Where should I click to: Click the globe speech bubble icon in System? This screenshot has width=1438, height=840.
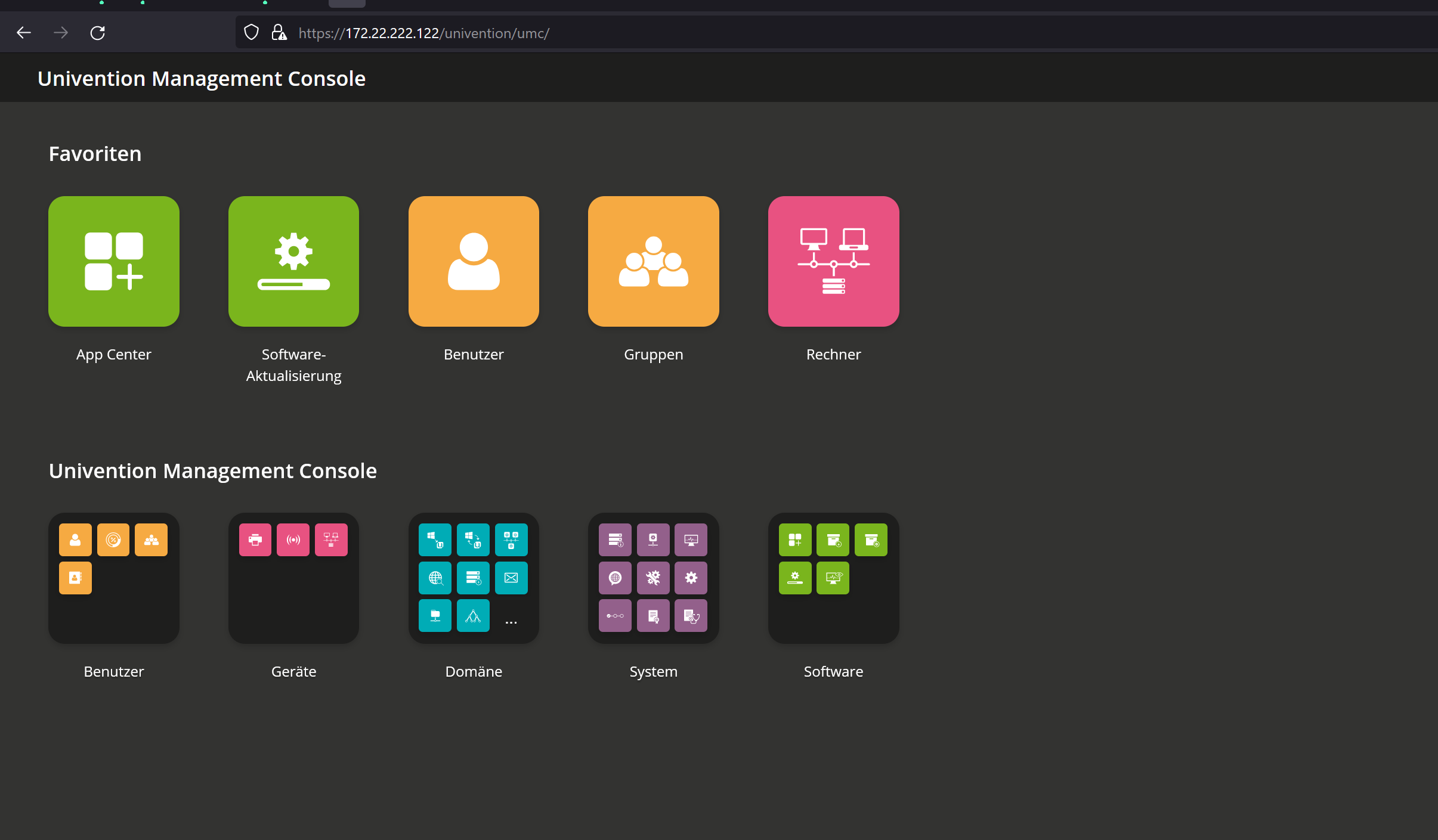click(615, 578)
